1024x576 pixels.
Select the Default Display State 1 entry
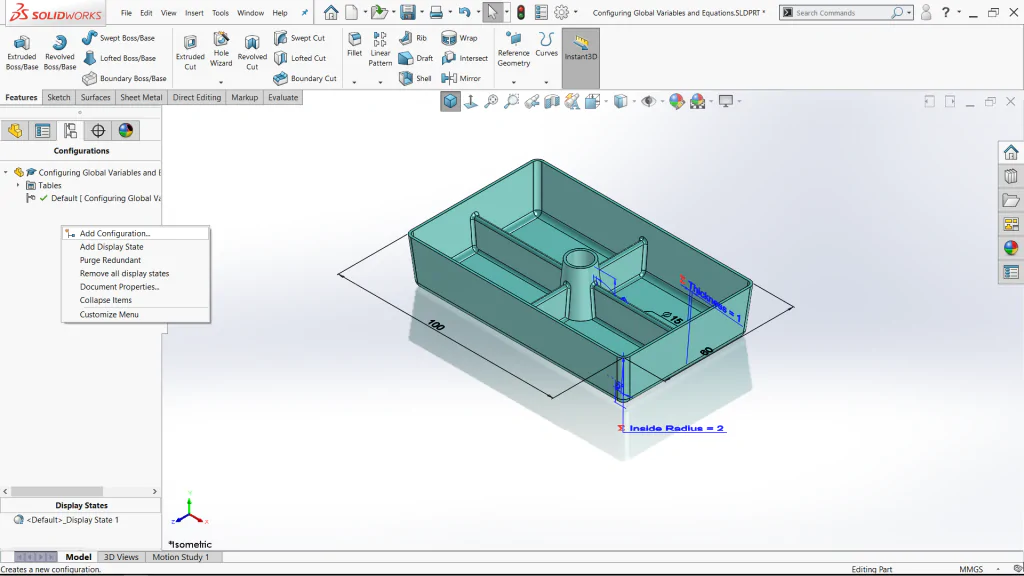tap(66, 520)
